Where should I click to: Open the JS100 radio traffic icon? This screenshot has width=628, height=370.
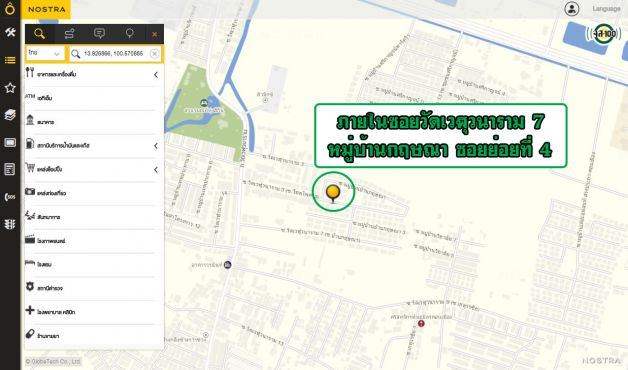pos(604,34)
